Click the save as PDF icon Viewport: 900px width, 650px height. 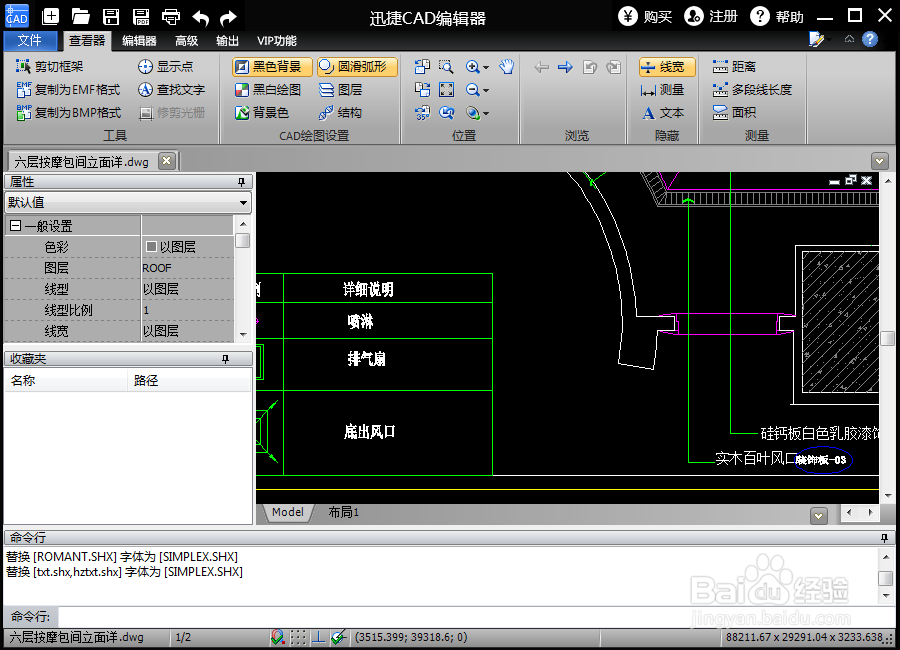point(141,16)
